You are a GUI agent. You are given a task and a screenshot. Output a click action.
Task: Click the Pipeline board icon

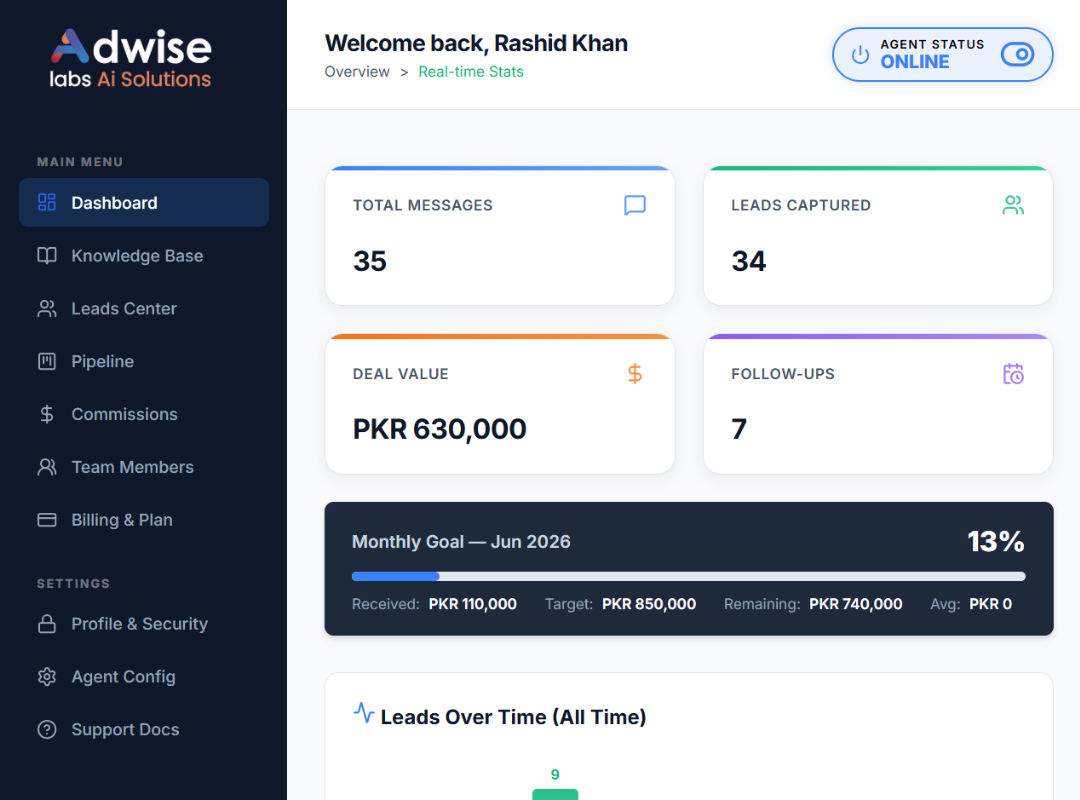[x=47, y=361]
